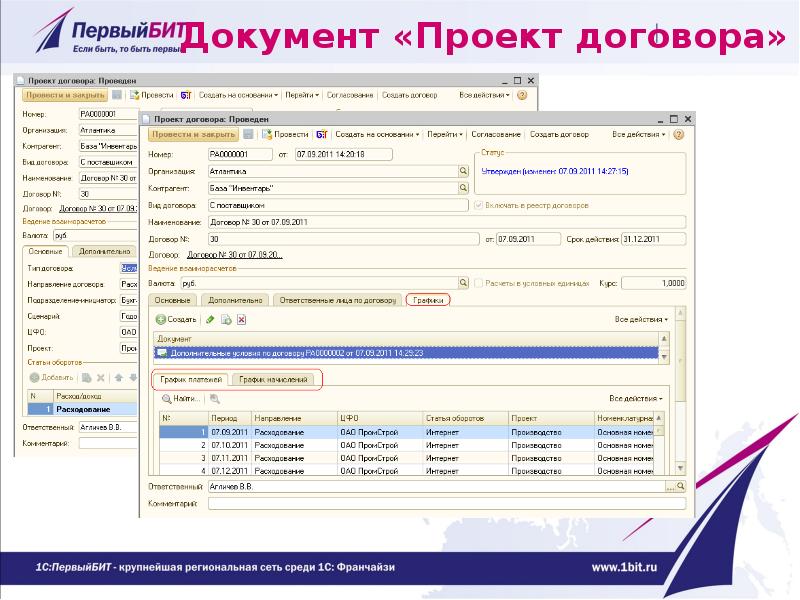Click the cancel search icon next to Найти
800x600 pixels.
point(214,398)
